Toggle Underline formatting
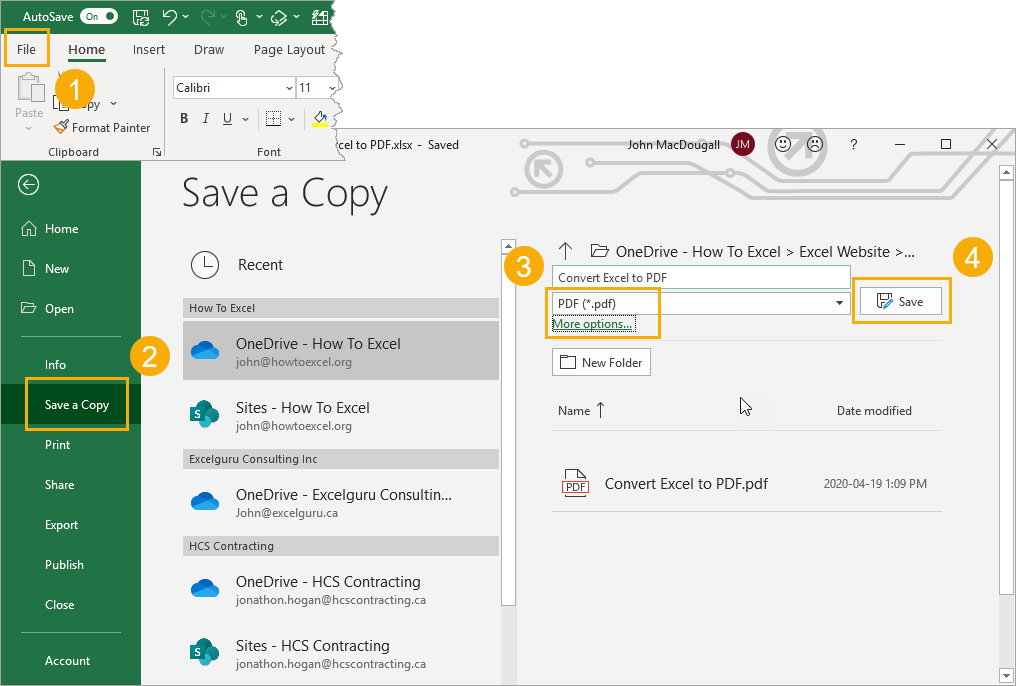This screenshot has height=686, width=1016. 227,119
